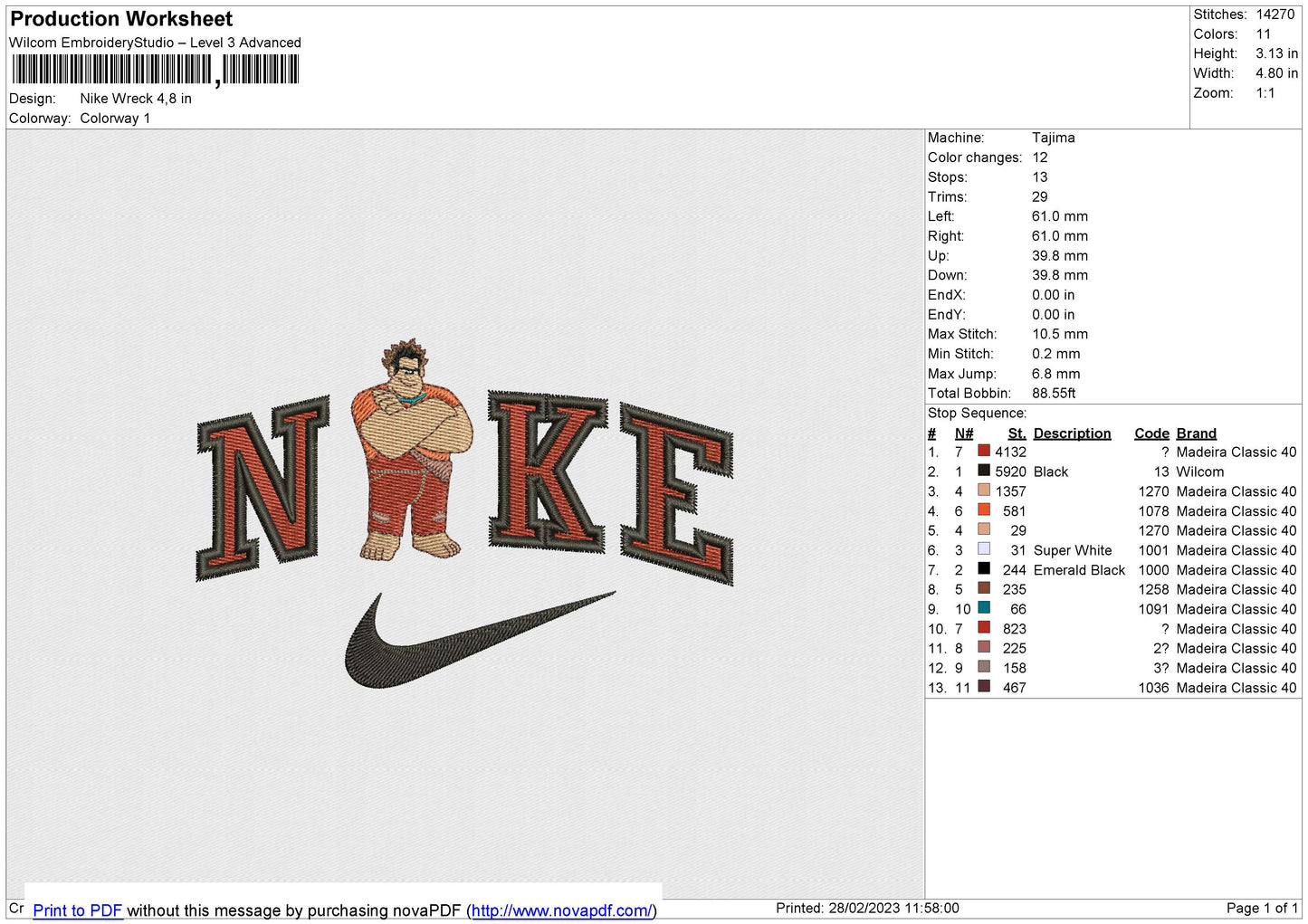
Task: Click the Total Bobbin value 88.55ft
Action: click(1054, 393)
